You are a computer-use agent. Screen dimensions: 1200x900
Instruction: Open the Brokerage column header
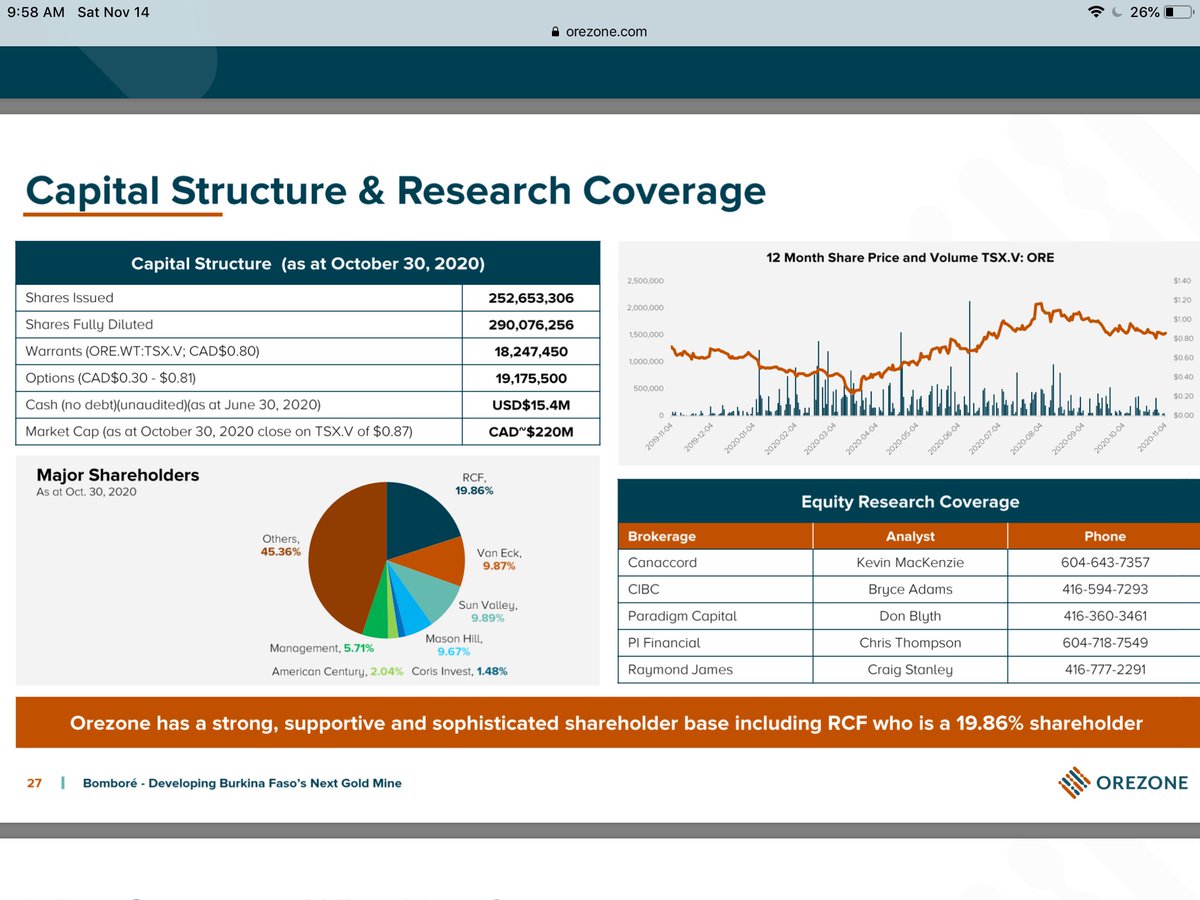tap(662, 536)
